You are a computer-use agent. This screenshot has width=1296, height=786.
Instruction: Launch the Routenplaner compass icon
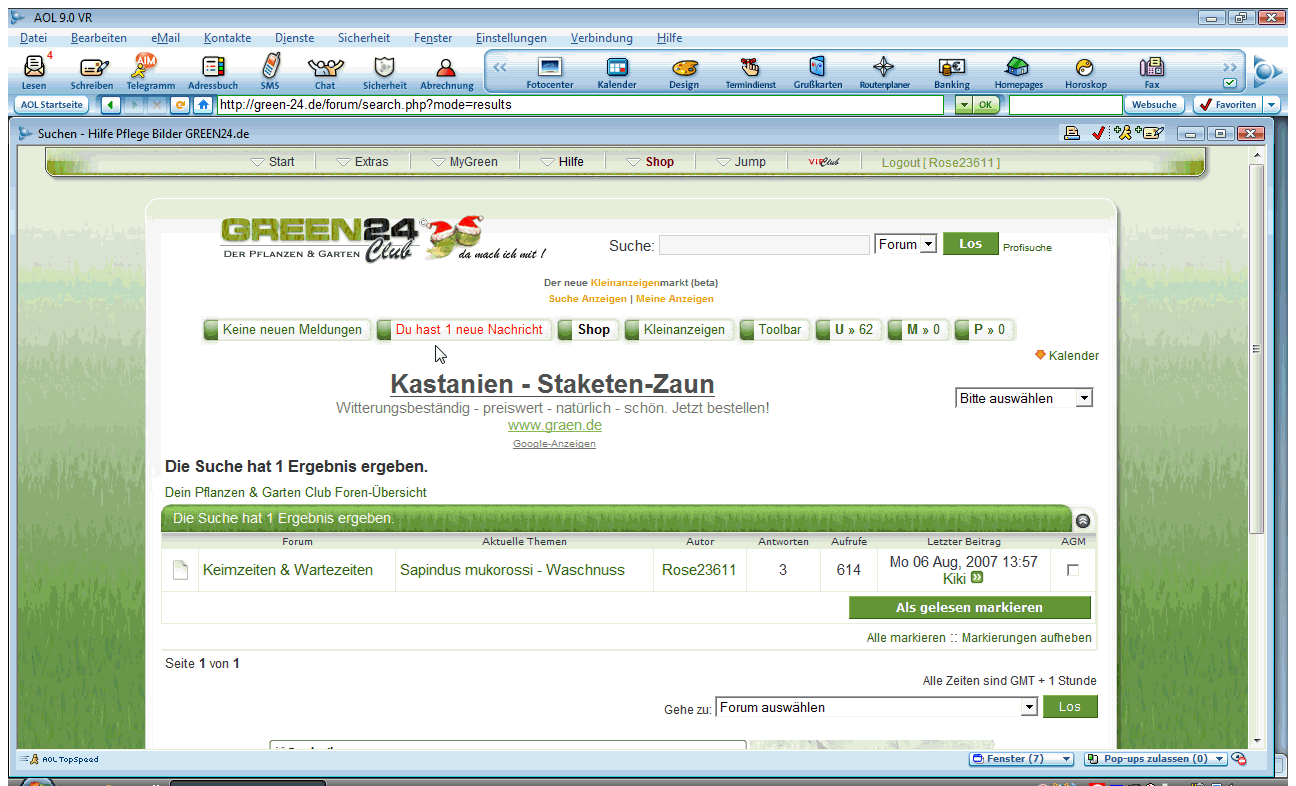point(884,68)
